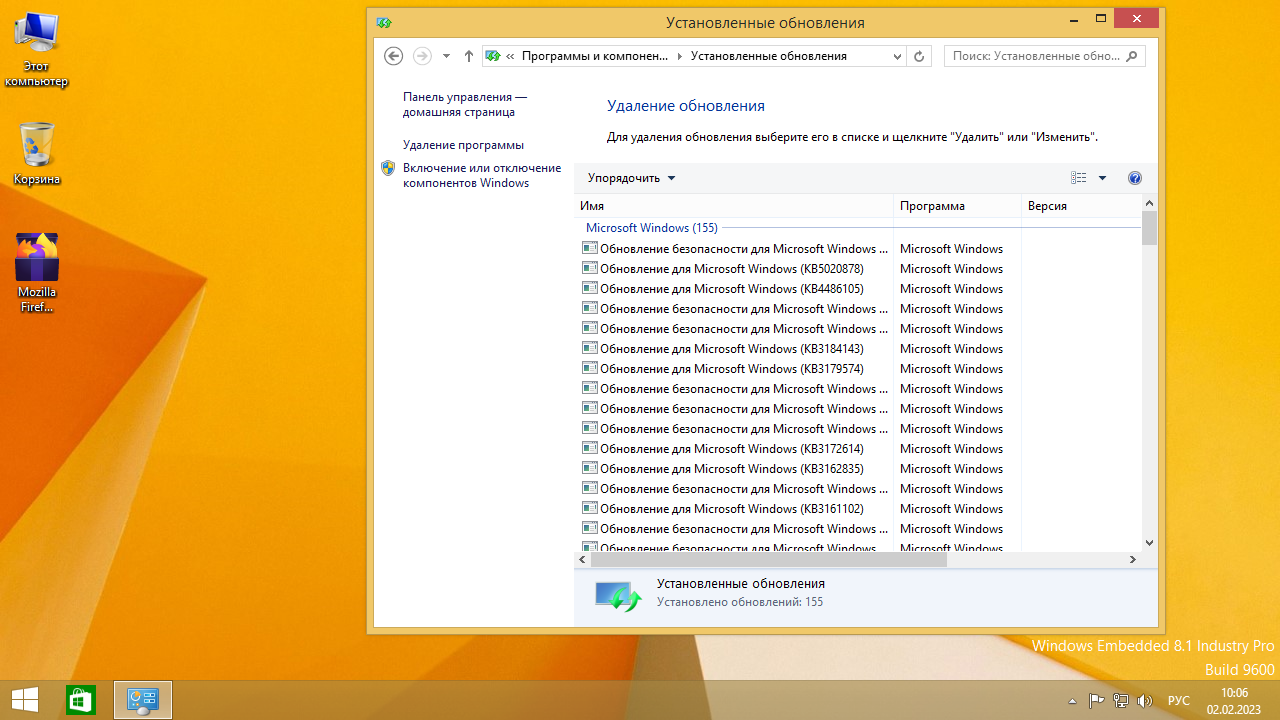Collapse the Microsoft Windows (155) group
This screenshot has height=720, width=1280.
point(651,228)
